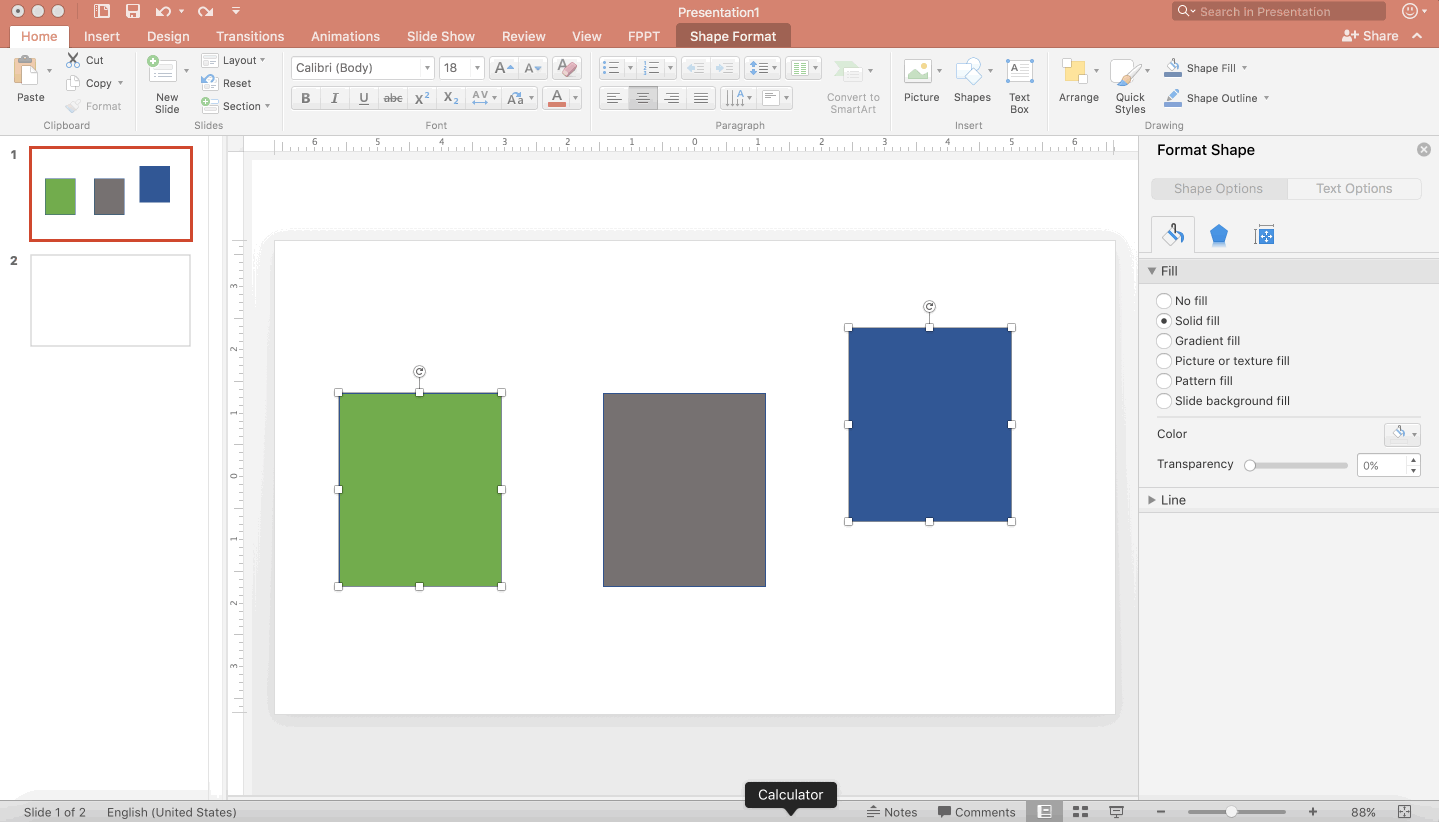The width and height of the screenshot is (1439, 822).
Task: Open the font size dropdown
Action: 476,67
